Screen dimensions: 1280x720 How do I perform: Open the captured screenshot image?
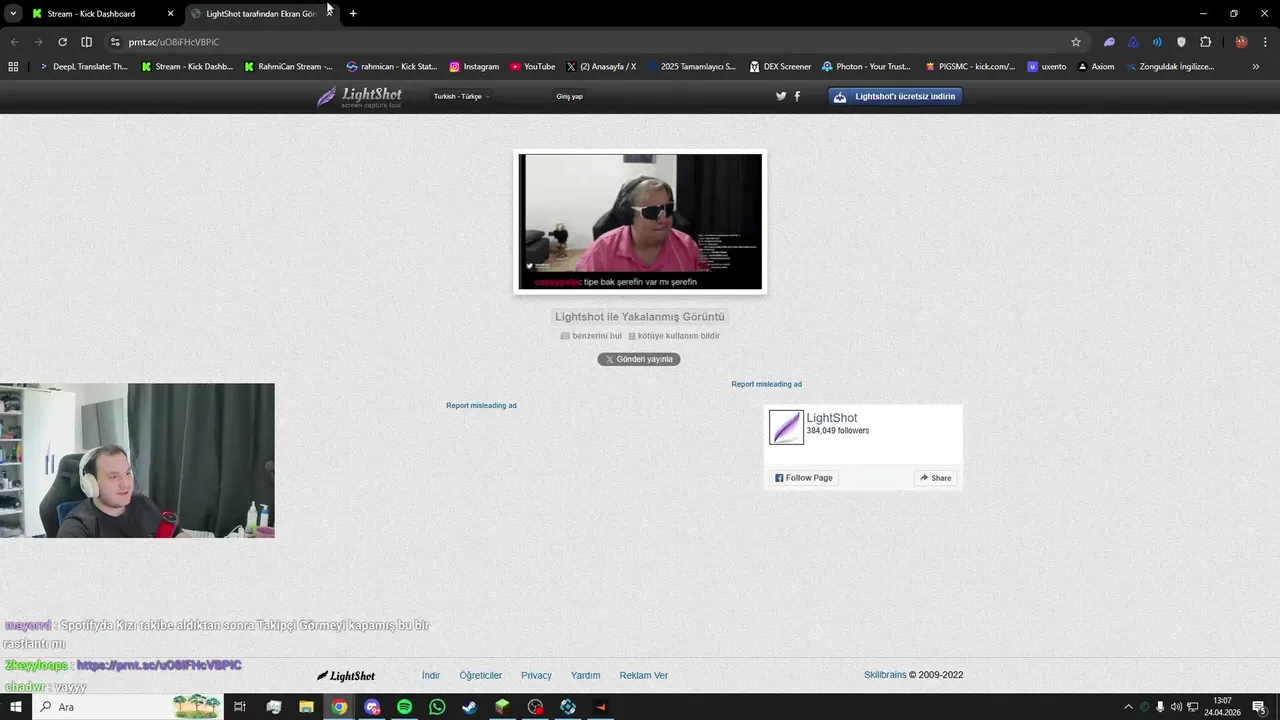(640, 222)
